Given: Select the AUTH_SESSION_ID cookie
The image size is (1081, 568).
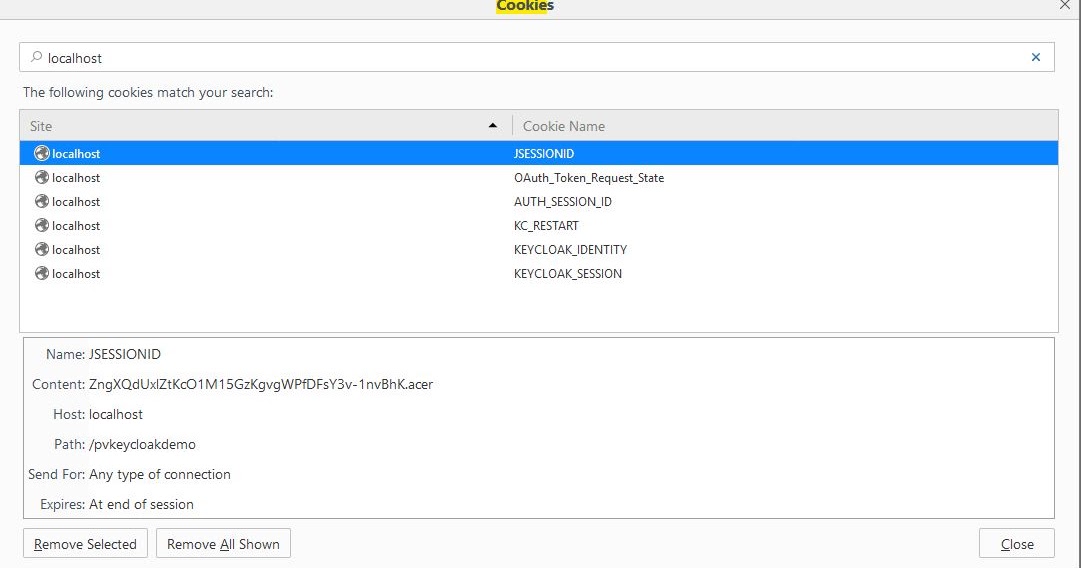Looking at the screenshot, I should pyautogui.click(x=563, y=202).
